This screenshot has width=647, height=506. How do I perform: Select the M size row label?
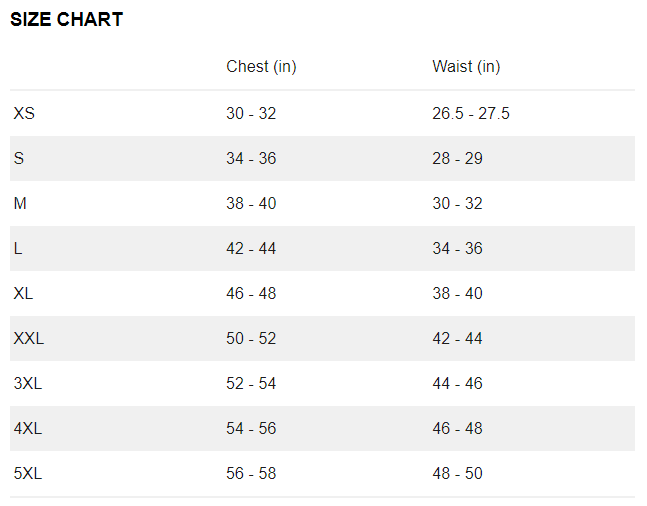20,203
